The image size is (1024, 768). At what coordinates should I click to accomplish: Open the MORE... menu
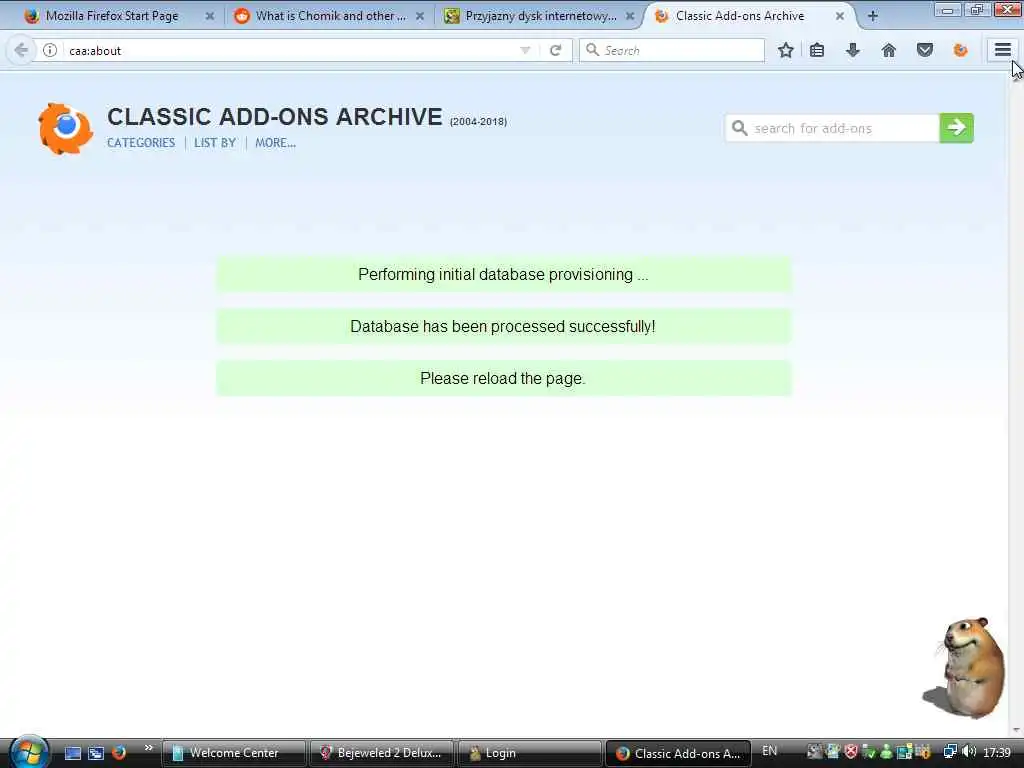275,143
